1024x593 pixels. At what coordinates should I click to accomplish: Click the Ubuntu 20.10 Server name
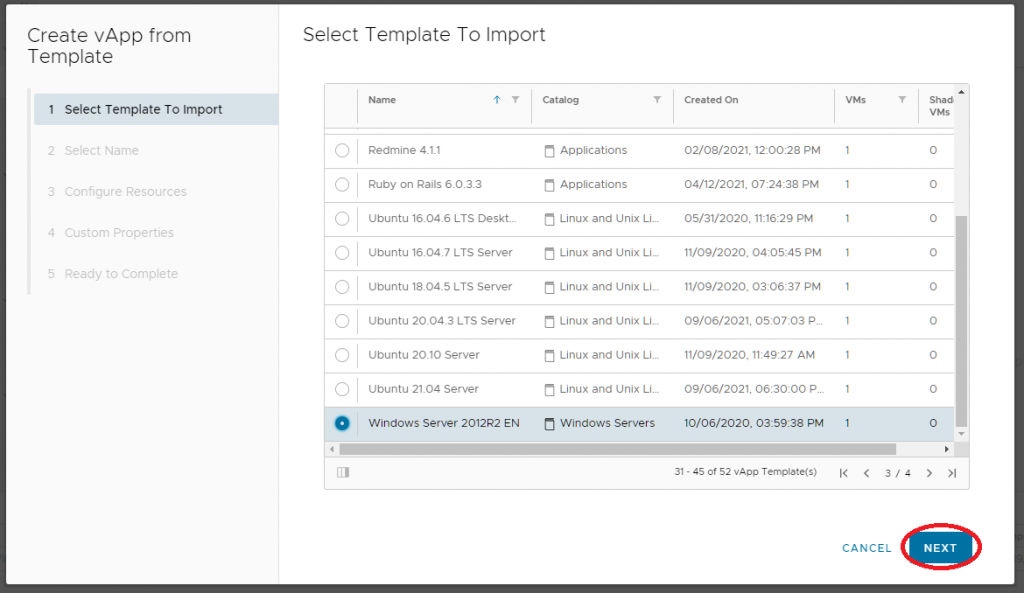pyautogui.click(x=424, y=355)
